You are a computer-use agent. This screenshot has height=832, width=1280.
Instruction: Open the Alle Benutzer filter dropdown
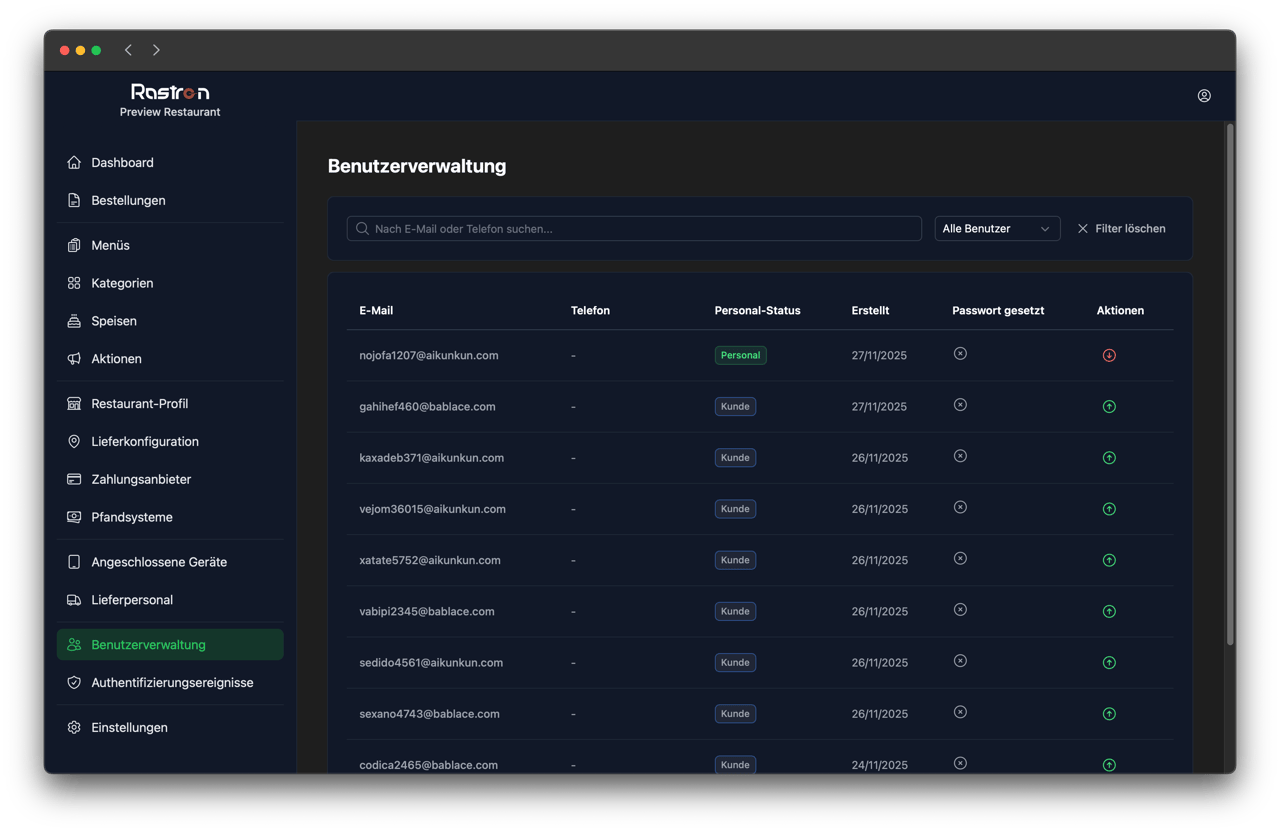click(x=996, y=229)
